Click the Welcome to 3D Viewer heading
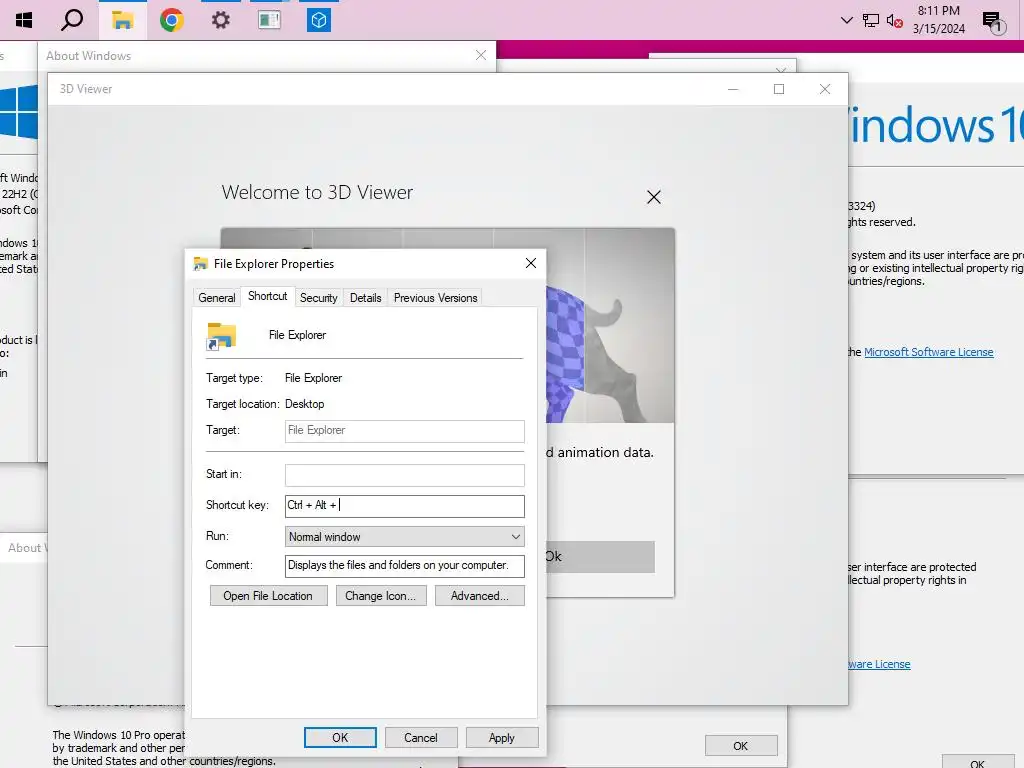Image resolution: width=1024 pixels, height=768 pixels. click(x=317, y=192)
